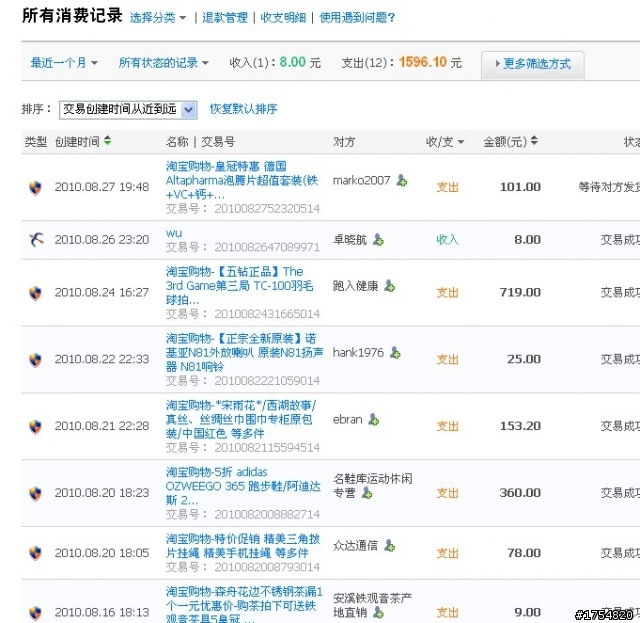Click add-contact icon next to 名鞋库运动休闲专营
This screenshot has width=640, height=623.
367,493
